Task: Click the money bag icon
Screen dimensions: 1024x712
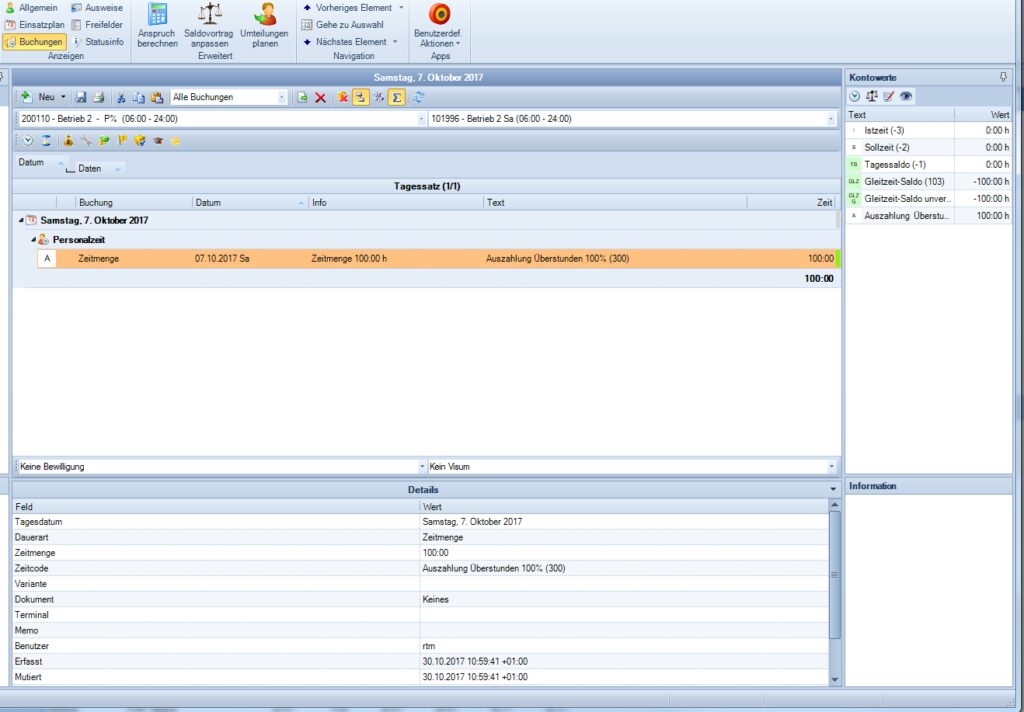Action: click(x=68, y=140)
